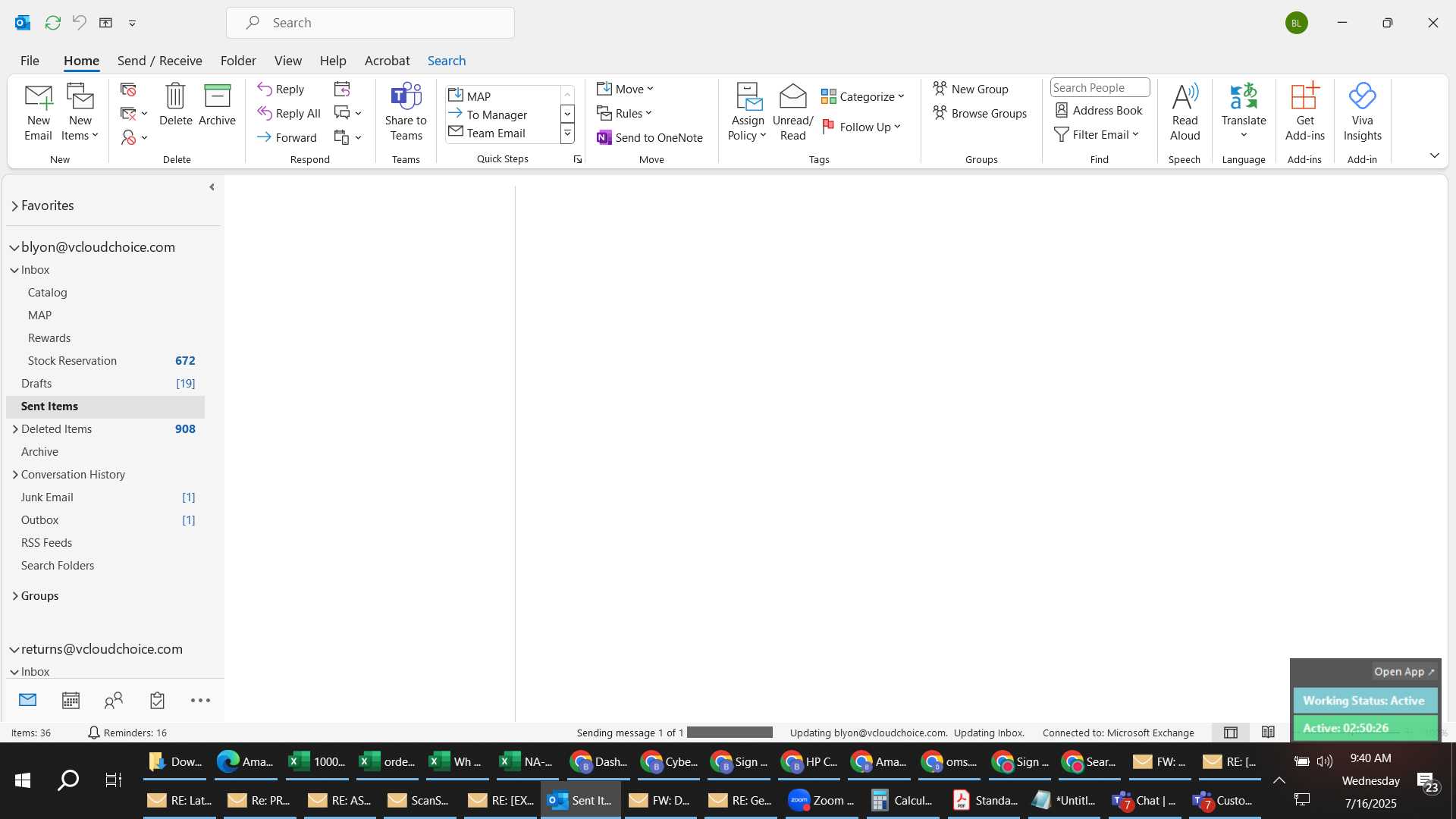Select the Team Email quick step

point(503,133)
